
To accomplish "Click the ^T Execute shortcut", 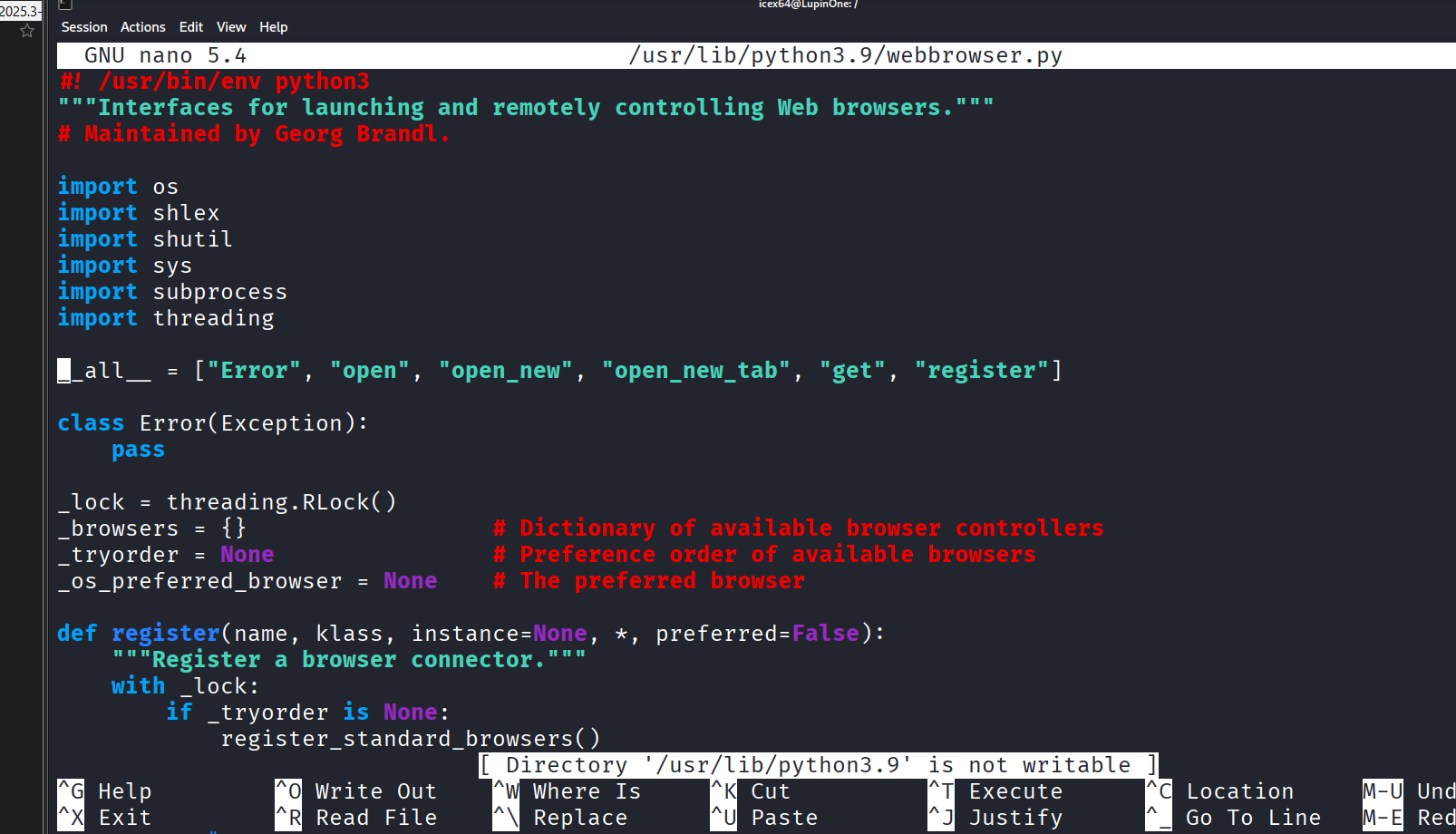I will [x=995, y=791].
